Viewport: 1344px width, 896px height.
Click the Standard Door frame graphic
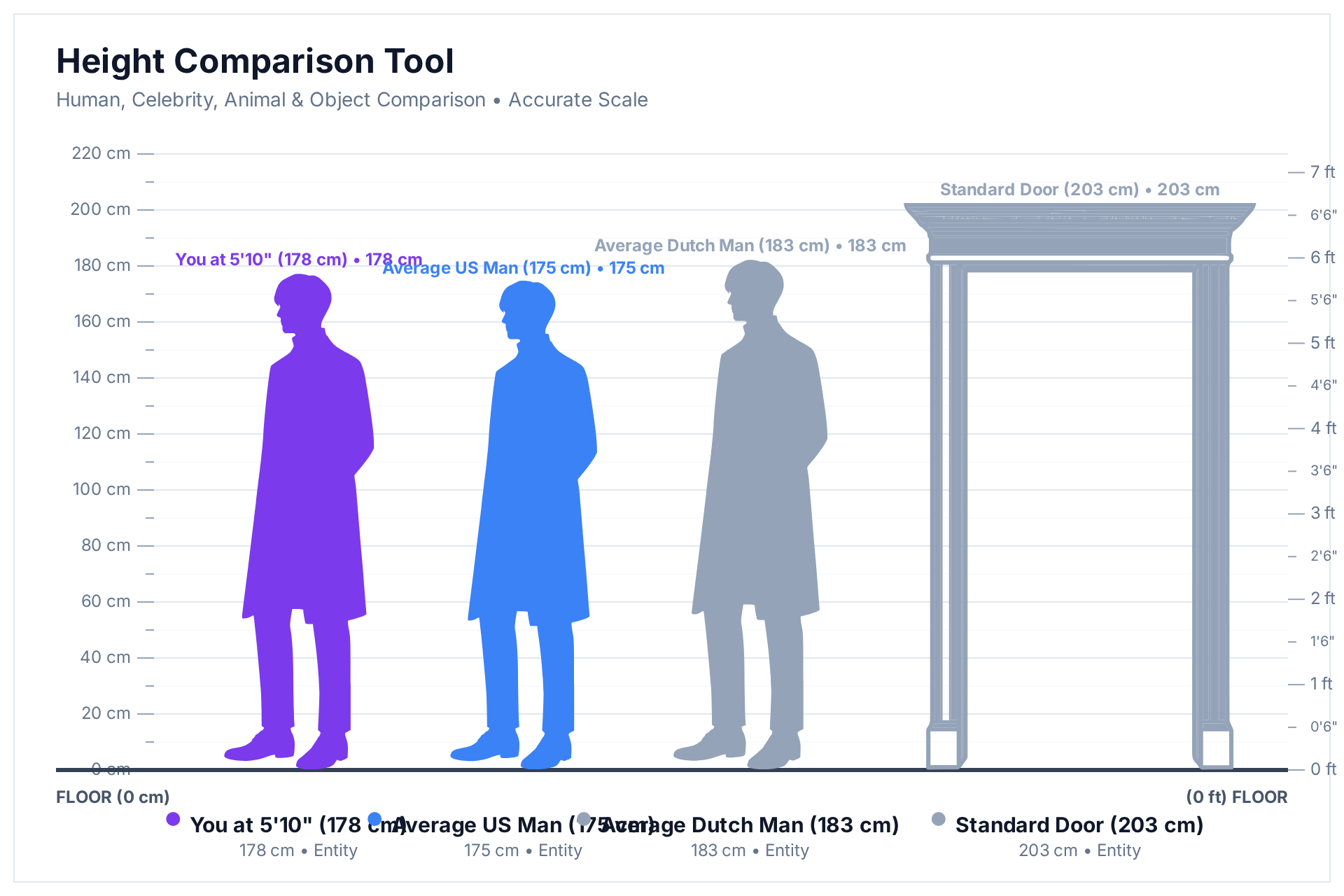click(1079, 486)
